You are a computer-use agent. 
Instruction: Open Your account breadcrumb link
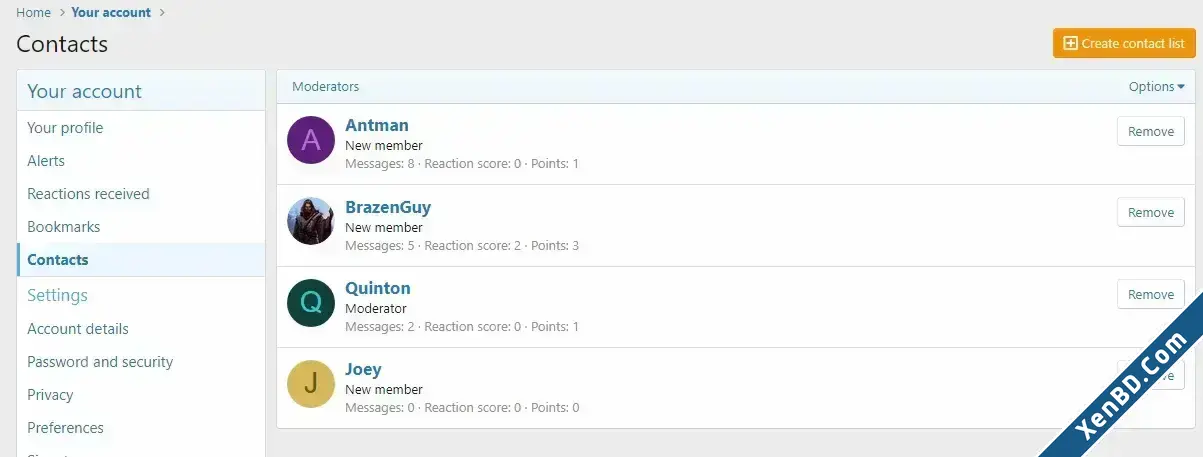pyautogui.click(x=111, y=13)
